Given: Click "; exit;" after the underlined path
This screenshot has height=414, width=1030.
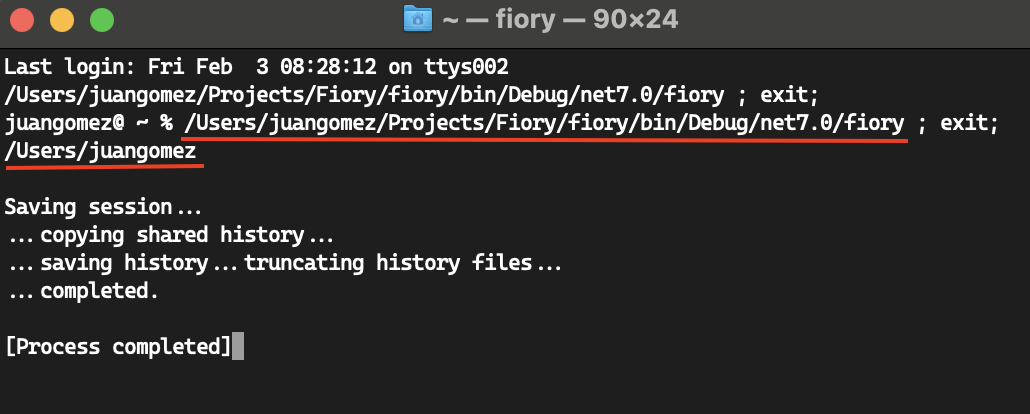Looking at the screenshot, I should coord(958,123).
